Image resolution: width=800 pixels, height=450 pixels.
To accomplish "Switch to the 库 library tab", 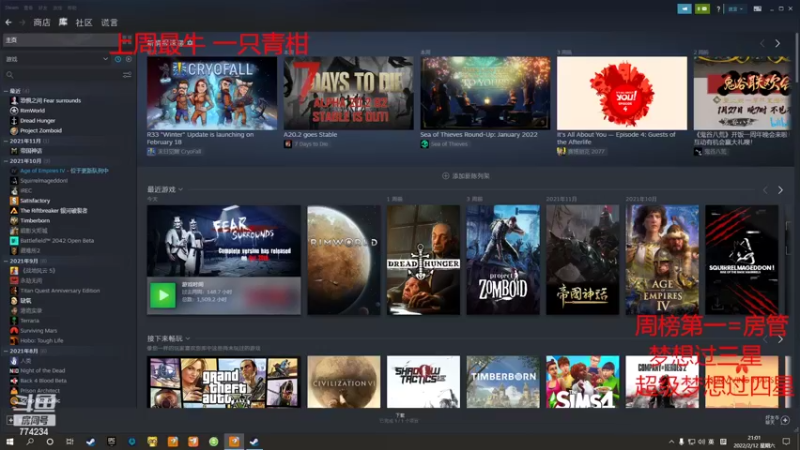I will pyautogui.click(x=63, y=22).
